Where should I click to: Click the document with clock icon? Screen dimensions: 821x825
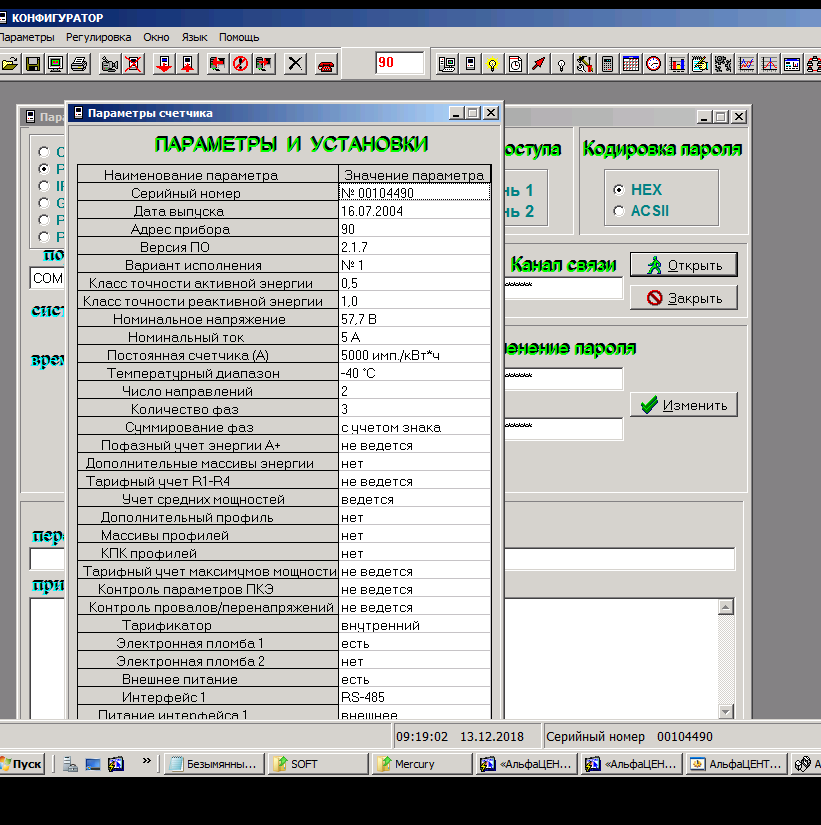click(515, 64)
